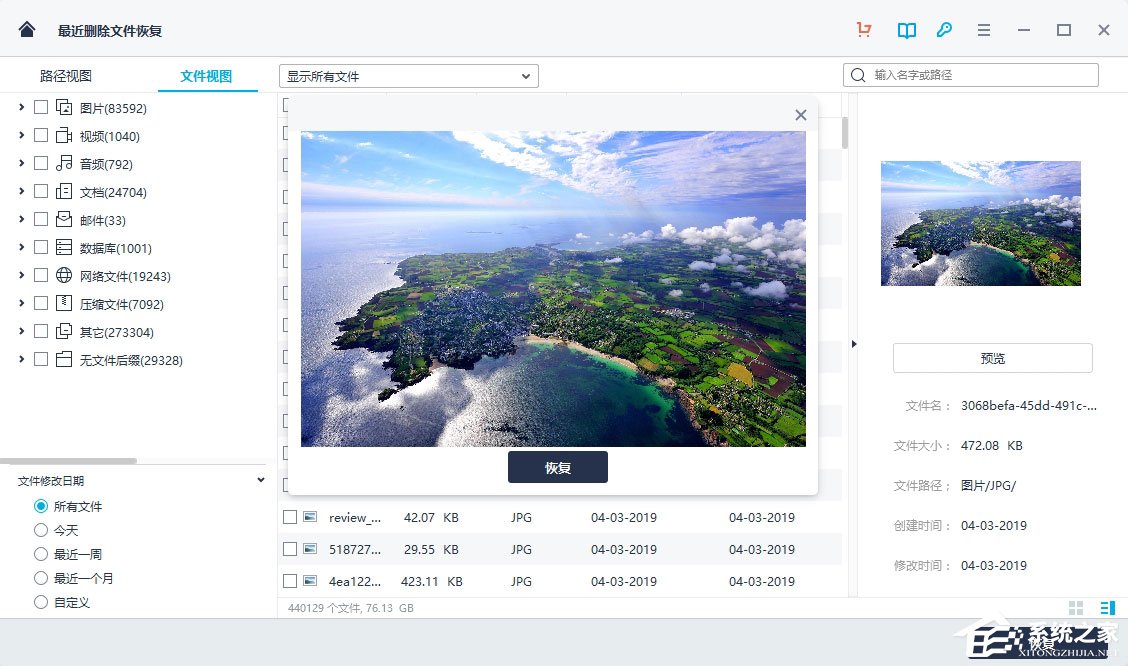Select the 今天 date filter option
Viewport: 1128px width, 666px height.
click(x=41, y=530)
